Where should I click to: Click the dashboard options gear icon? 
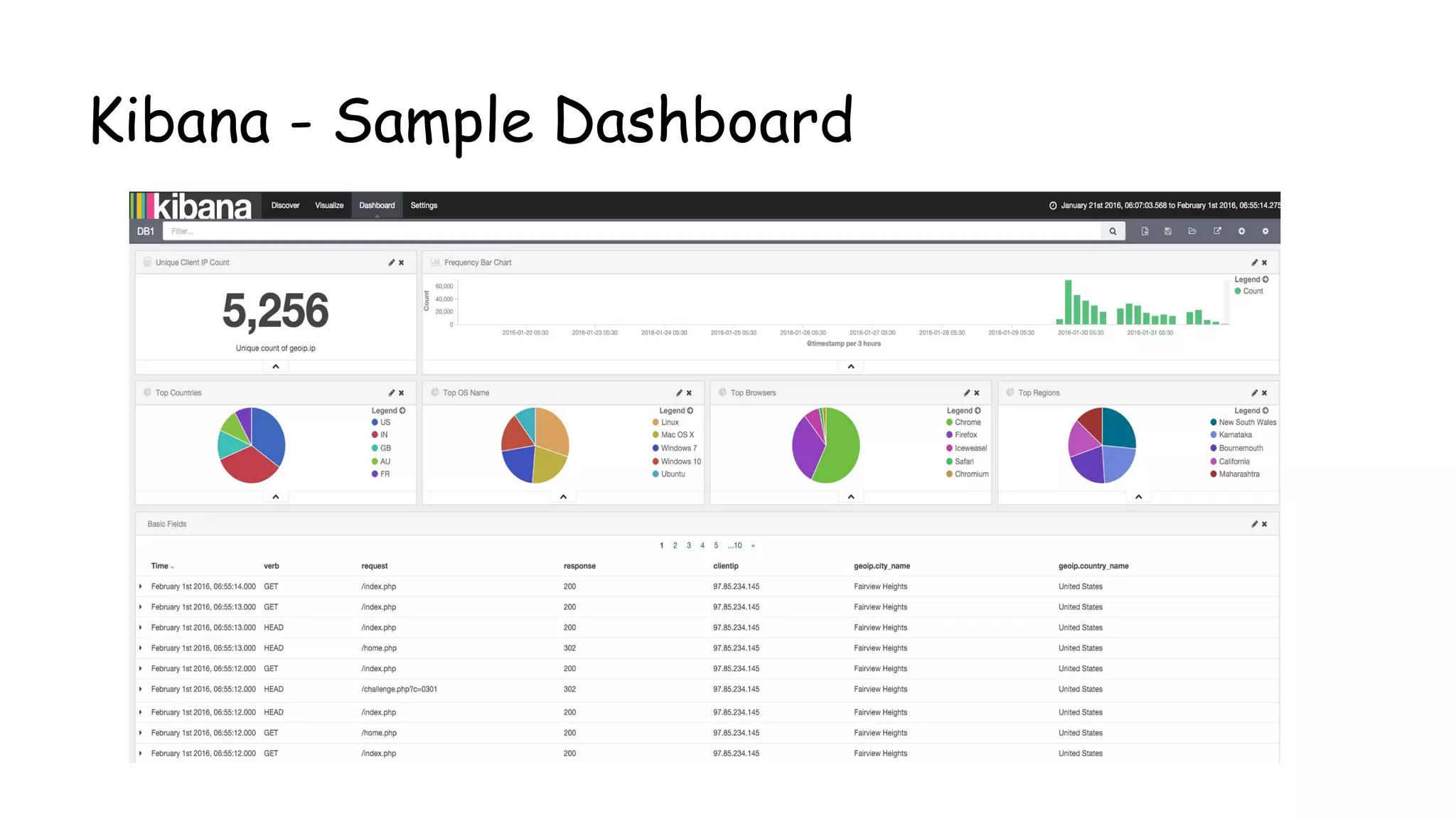point(1265,231)
